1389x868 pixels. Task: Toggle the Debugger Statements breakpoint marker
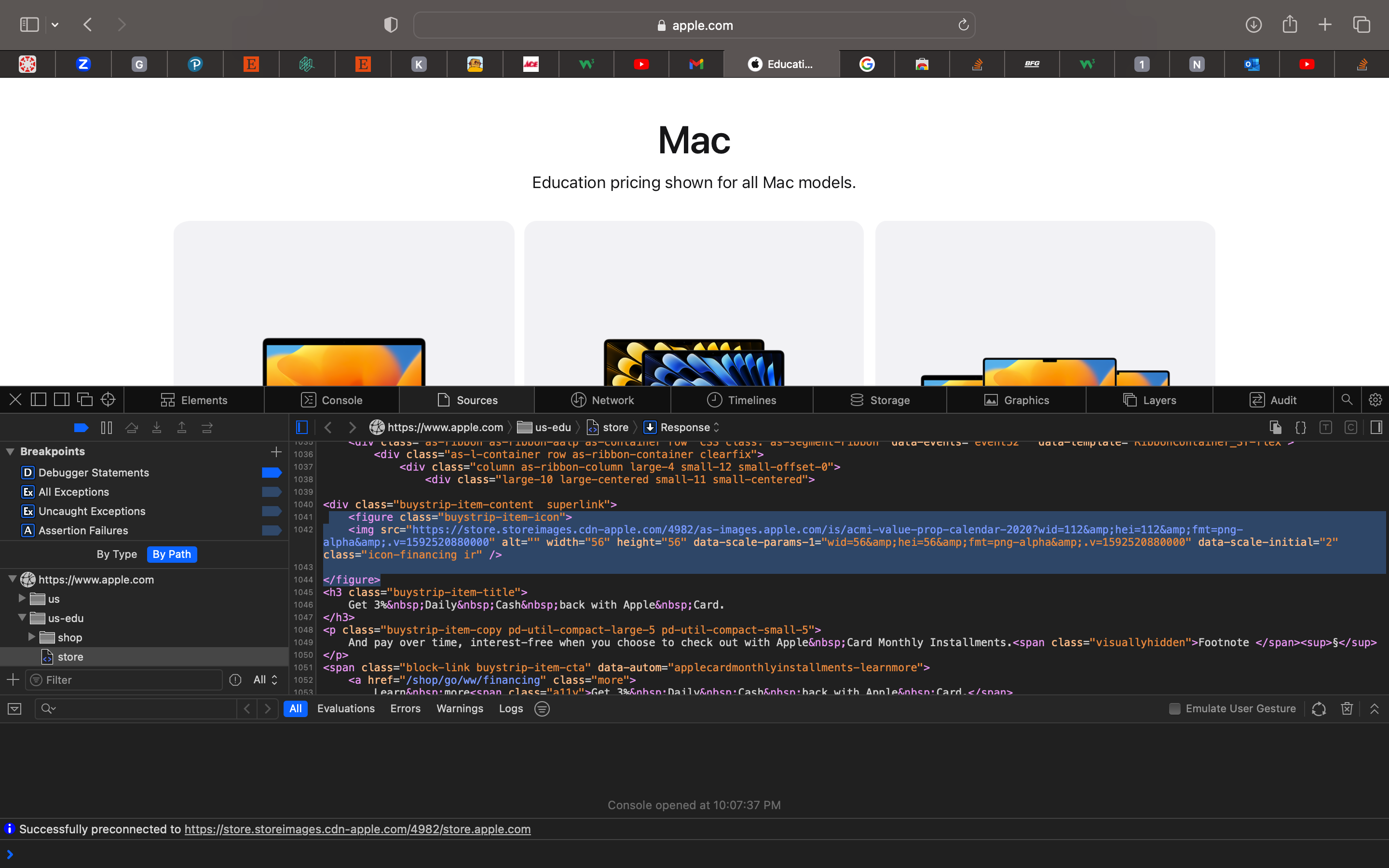pos(271,473)
